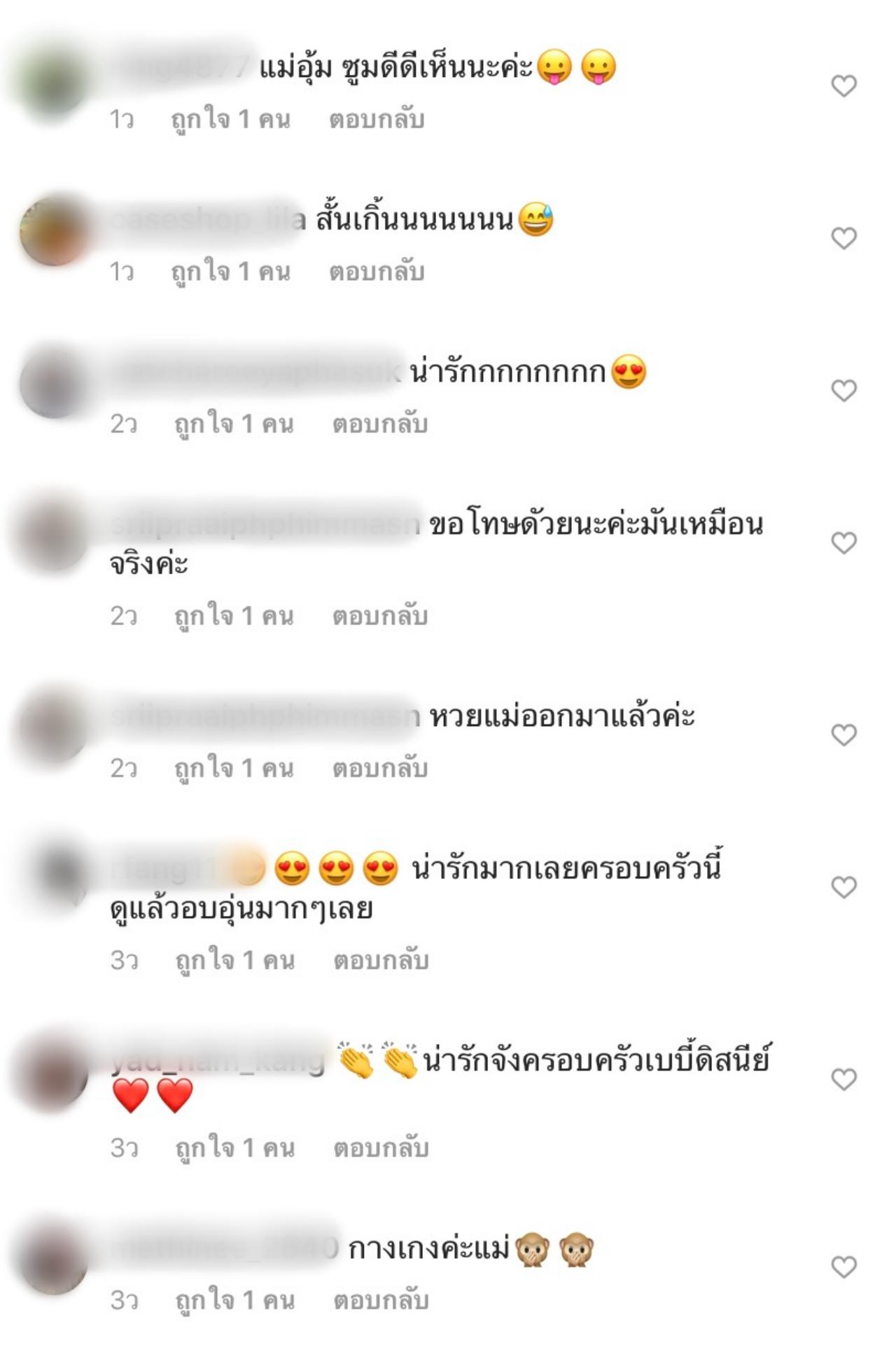This screenshot has width=896, height=1350.
Task: Open username beside 'น่ารักจังครอบครัวเบบี้ดิสนีย์' comment
Action: click(218, 1060)
